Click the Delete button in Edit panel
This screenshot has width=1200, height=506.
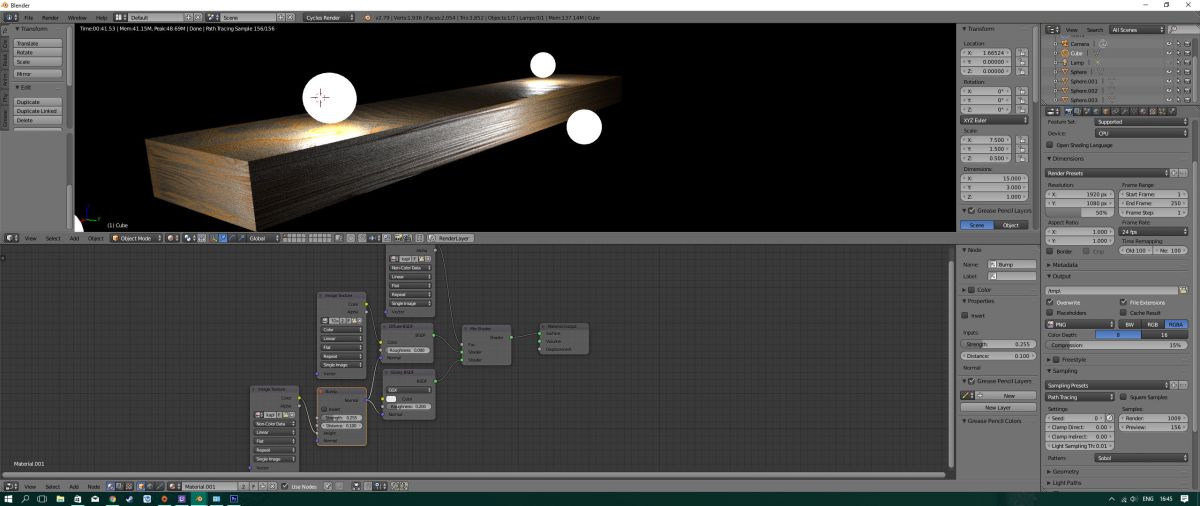point(39,120)
